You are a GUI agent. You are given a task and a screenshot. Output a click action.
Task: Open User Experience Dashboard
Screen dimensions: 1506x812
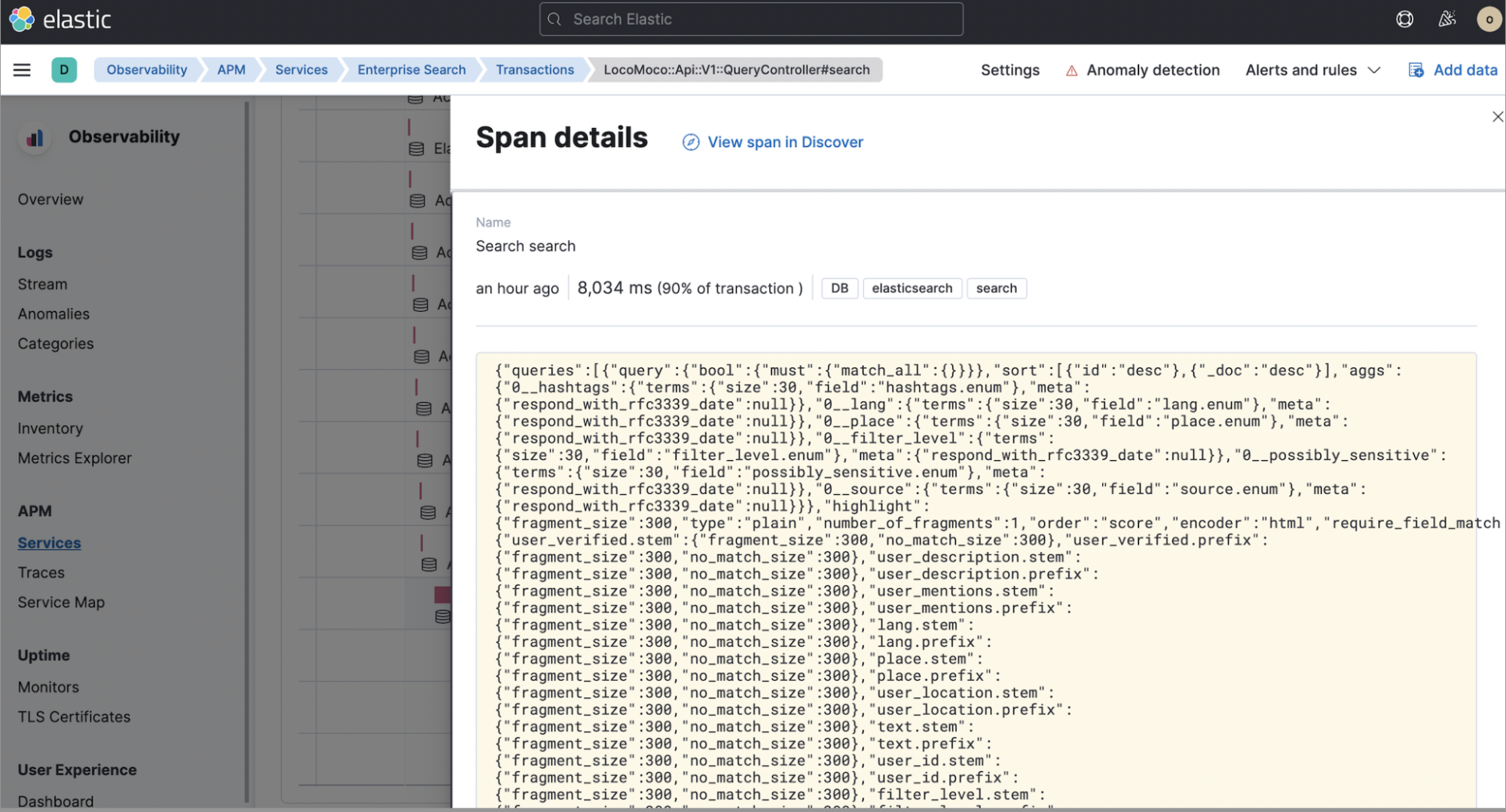tap(56, 801)
